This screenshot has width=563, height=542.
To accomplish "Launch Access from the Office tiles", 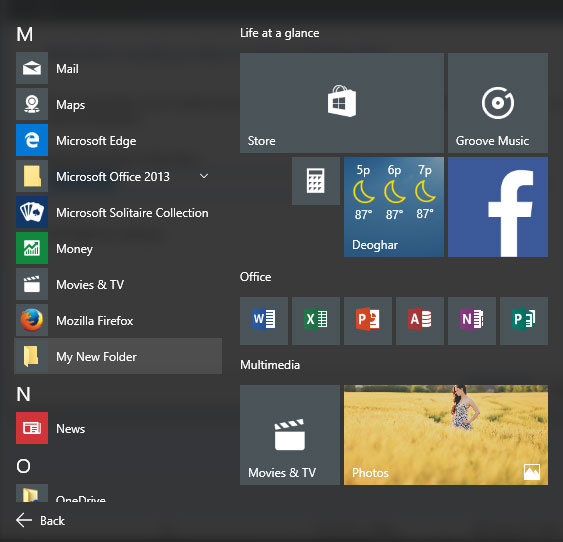I will tap(420, 321).
